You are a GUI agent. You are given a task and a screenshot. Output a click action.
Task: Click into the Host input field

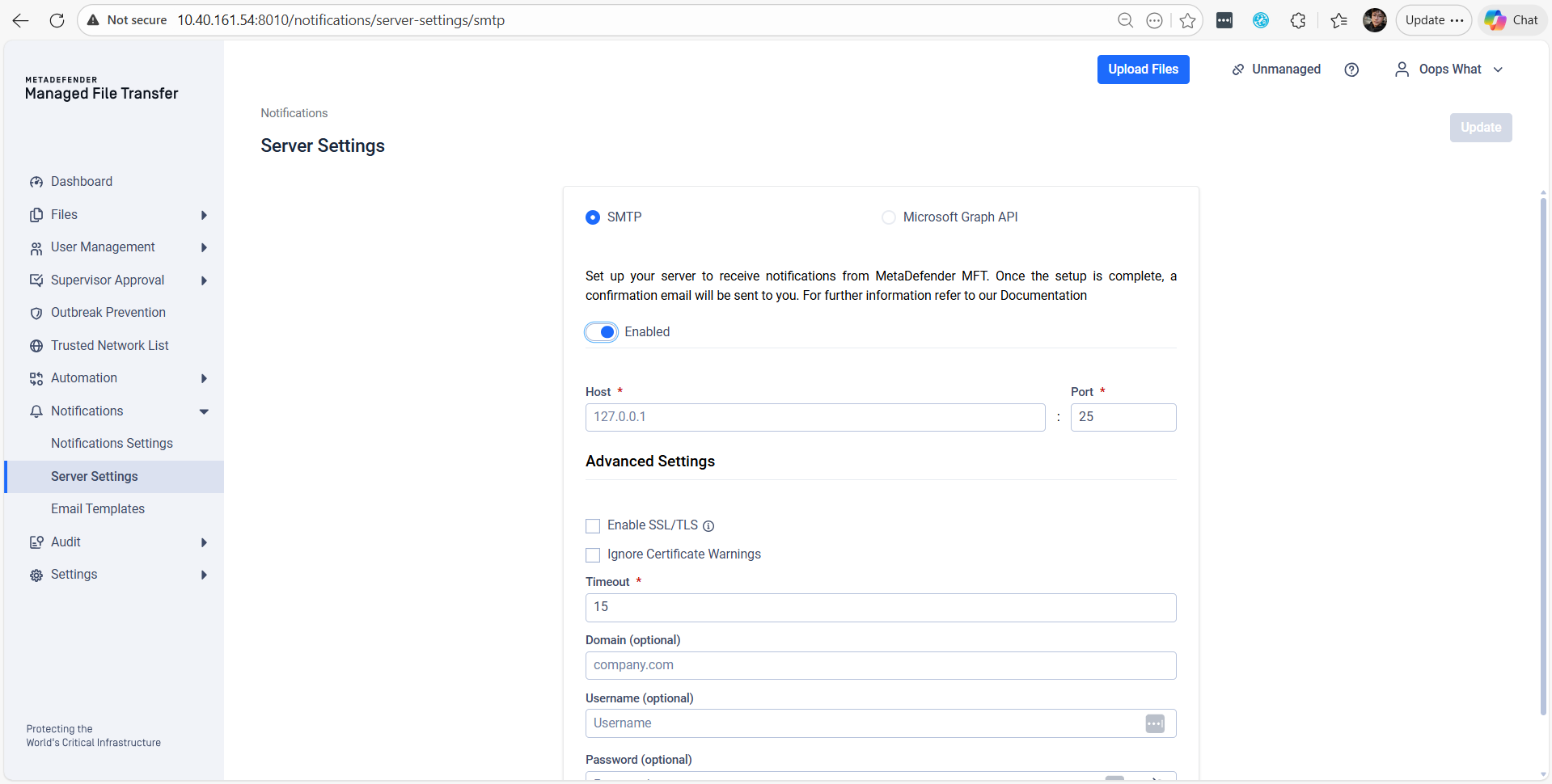(x=814, y=417)
